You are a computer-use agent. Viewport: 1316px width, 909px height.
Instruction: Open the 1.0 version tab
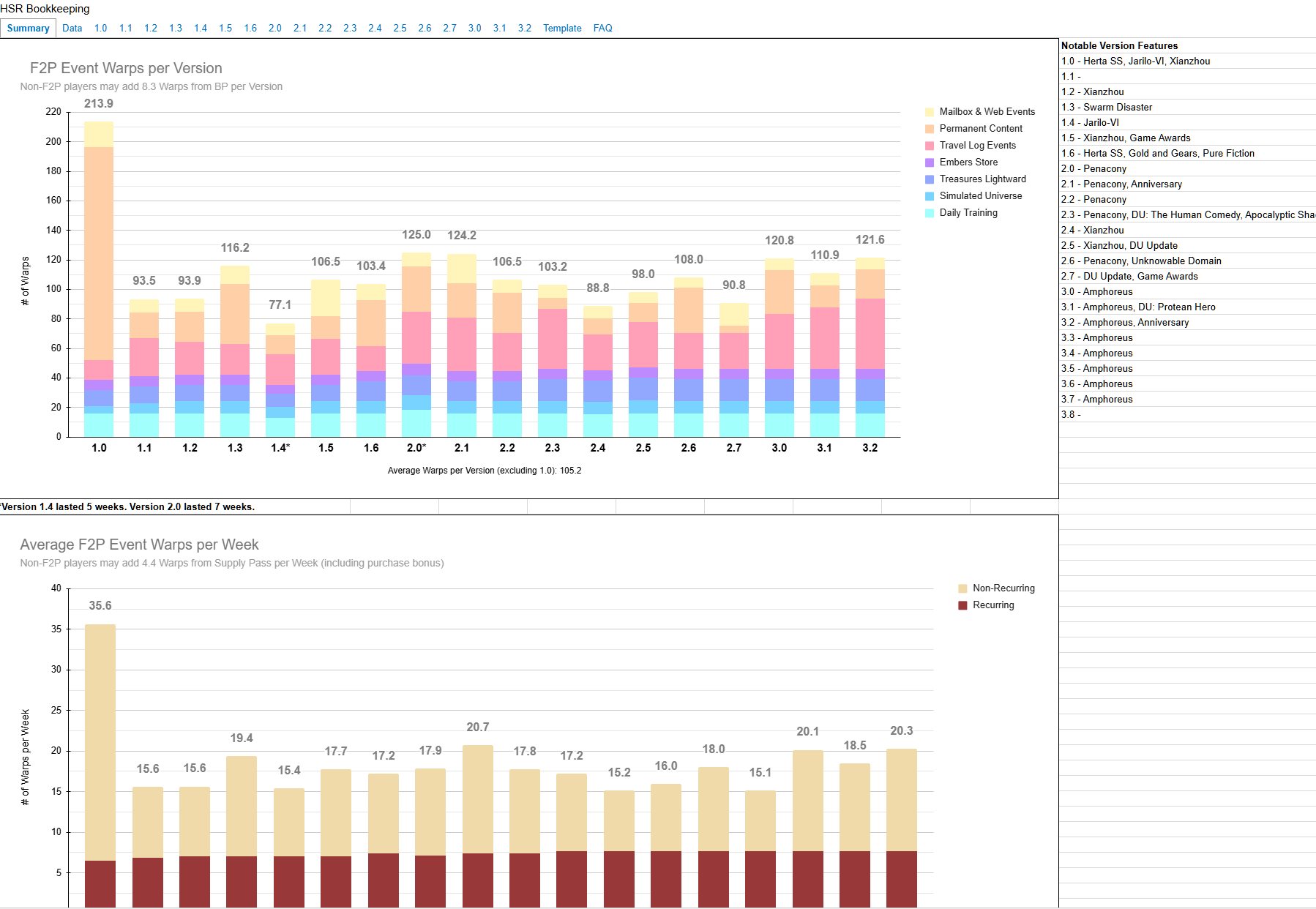point(100,28)
